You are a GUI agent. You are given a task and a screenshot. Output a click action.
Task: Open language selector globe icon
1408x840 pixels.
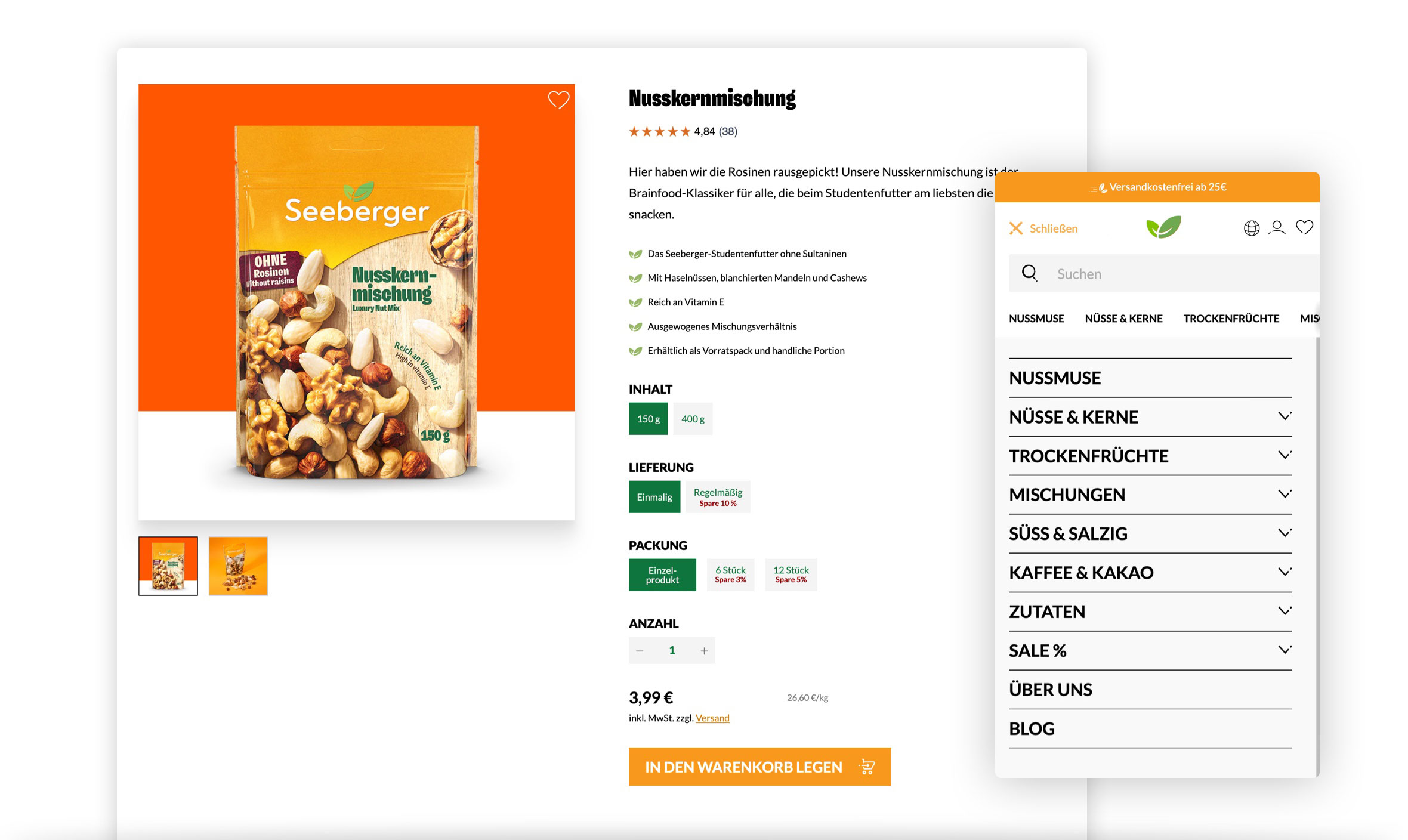[x=1251, y=228]
